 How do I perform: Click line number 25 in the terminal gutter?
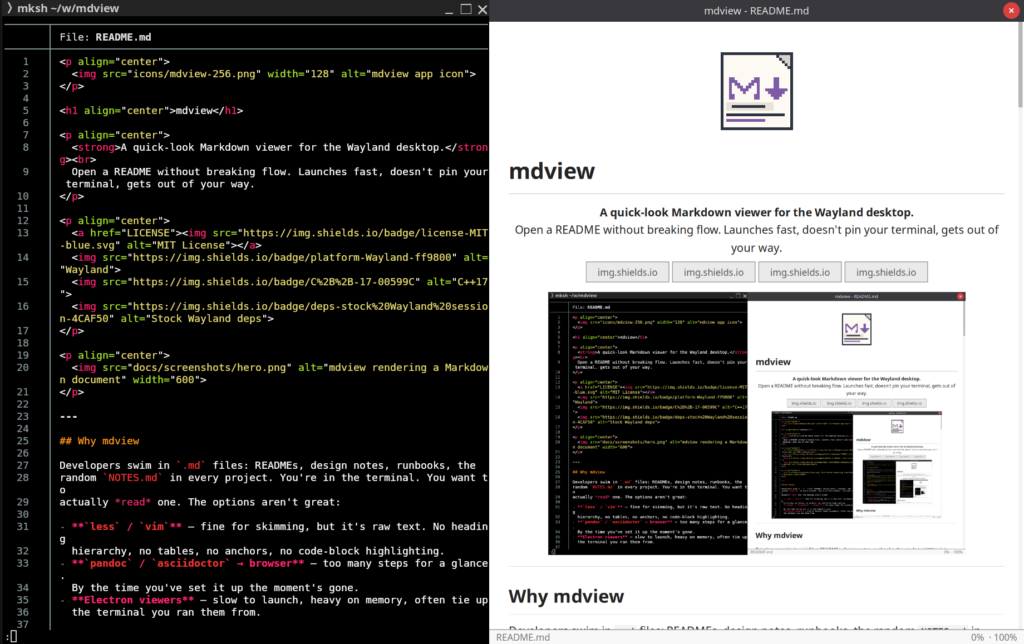point(23,441)
